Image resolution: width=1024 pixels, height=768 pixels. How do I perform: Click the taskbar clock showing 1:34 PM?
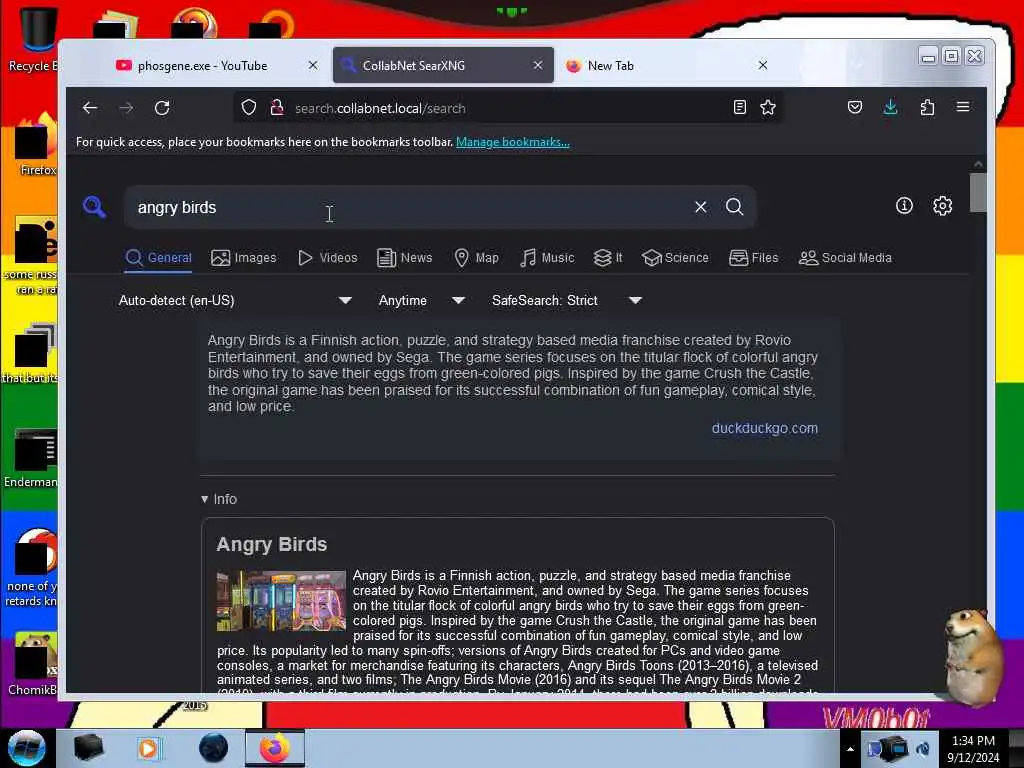click(x=973, y=749)
